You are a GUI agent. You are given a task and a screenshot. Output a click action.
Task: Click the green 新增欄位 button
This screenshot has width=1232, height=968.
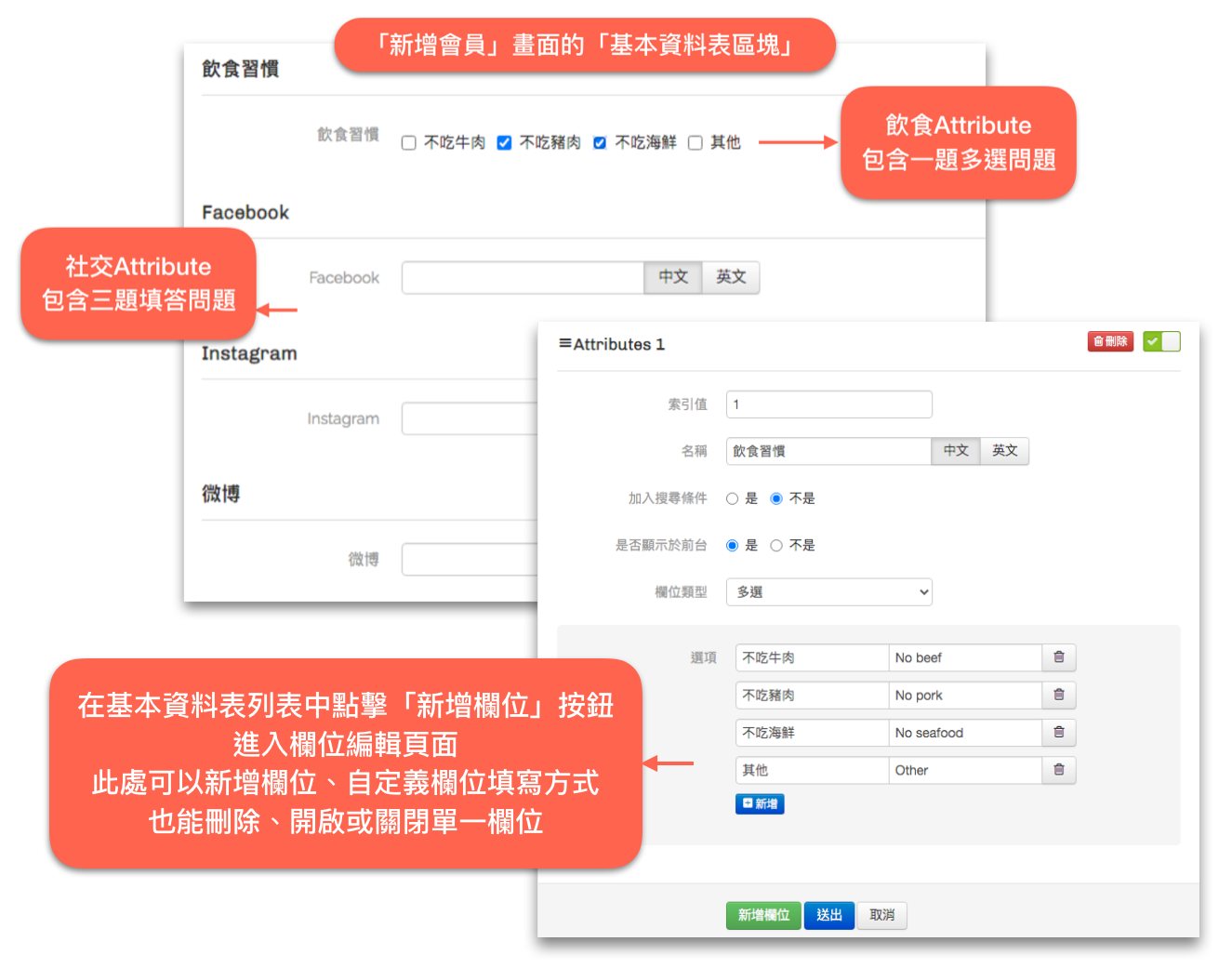(763, 915)
